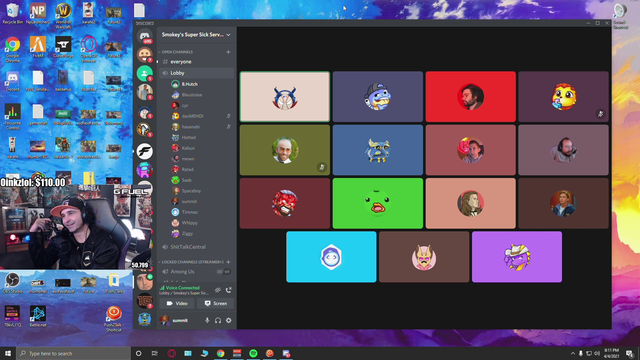Open the taskbar clock and date
This screenshot has height=360, width=640.
click(x=611, y=353)
